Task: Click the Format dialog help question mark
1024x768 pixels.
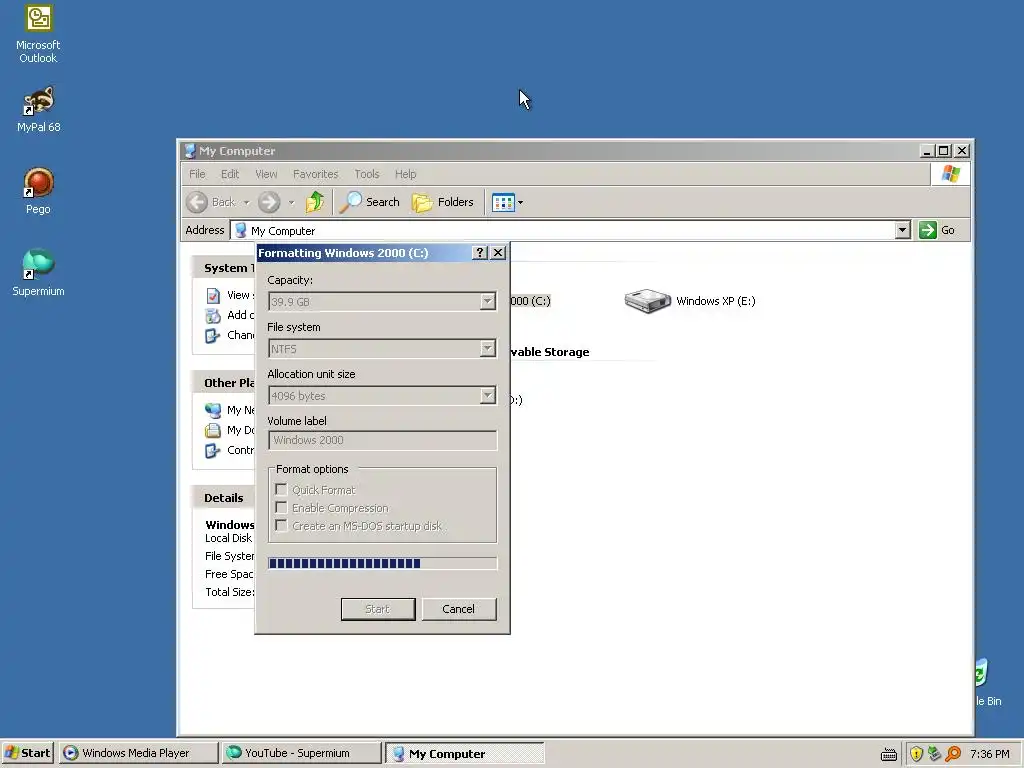Action: tap(480, 253)
